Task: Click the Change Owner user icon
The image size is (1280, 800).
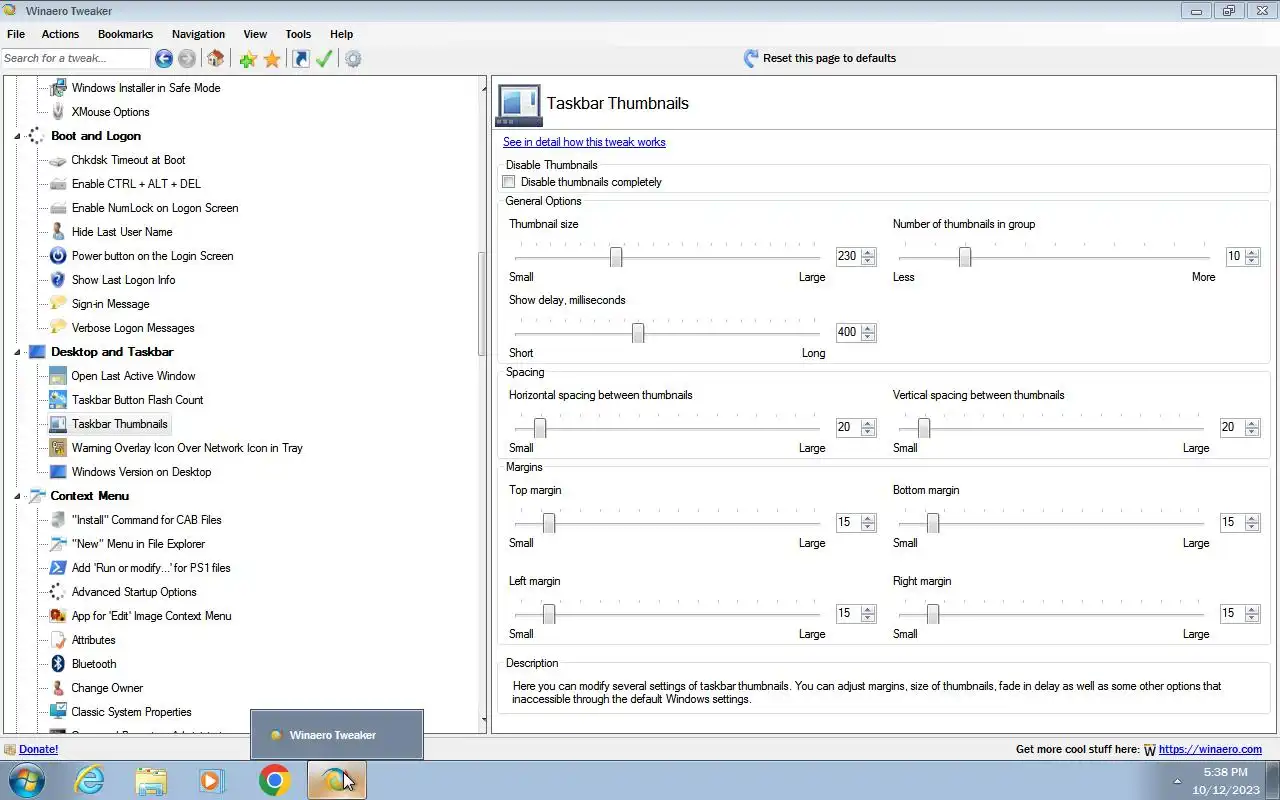Action: [58, 688]
